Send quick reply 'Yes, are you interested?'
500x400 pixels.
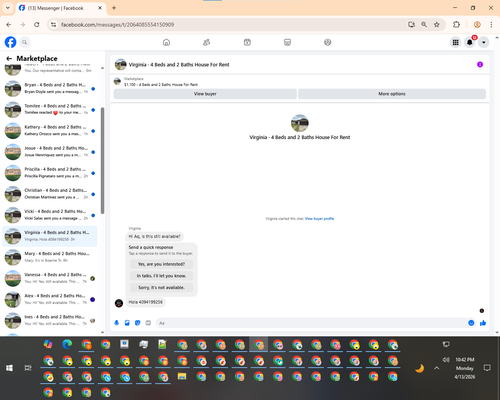[x=161, y=264]
